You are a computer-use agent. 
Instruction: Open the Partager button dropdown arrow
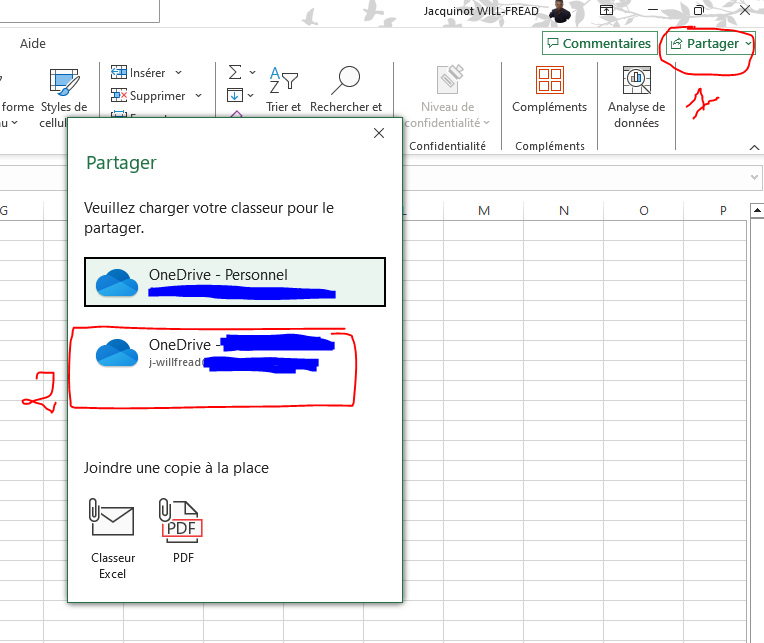pos(748,43)
